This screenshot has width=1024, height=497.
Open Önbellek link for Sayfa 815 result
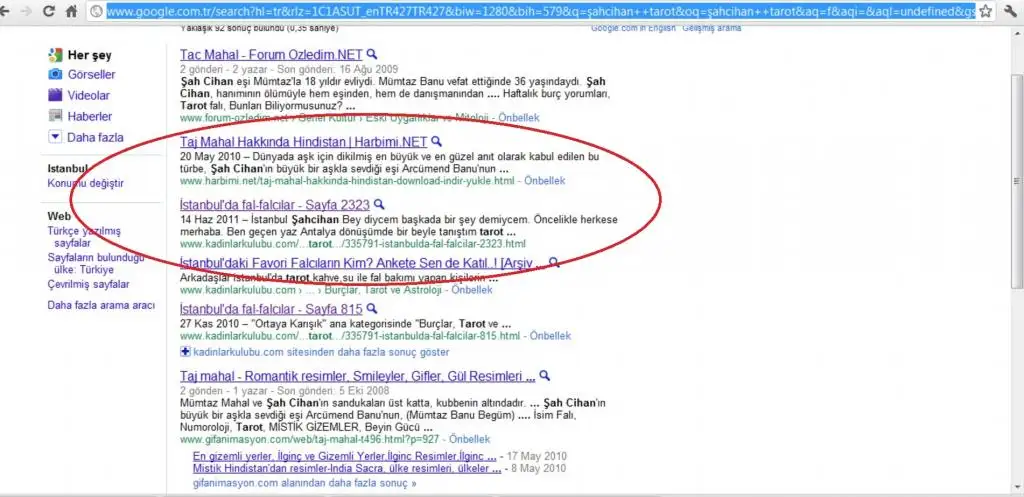551,336
